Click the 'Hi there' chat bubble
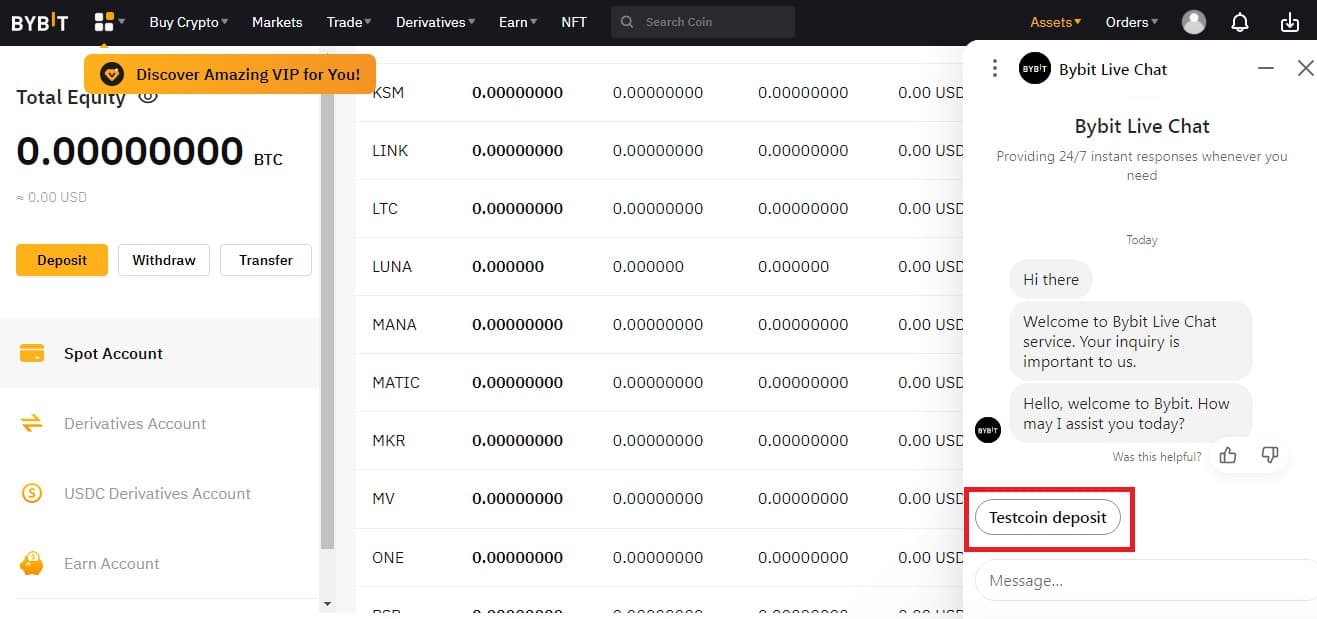 [1051, 279]
